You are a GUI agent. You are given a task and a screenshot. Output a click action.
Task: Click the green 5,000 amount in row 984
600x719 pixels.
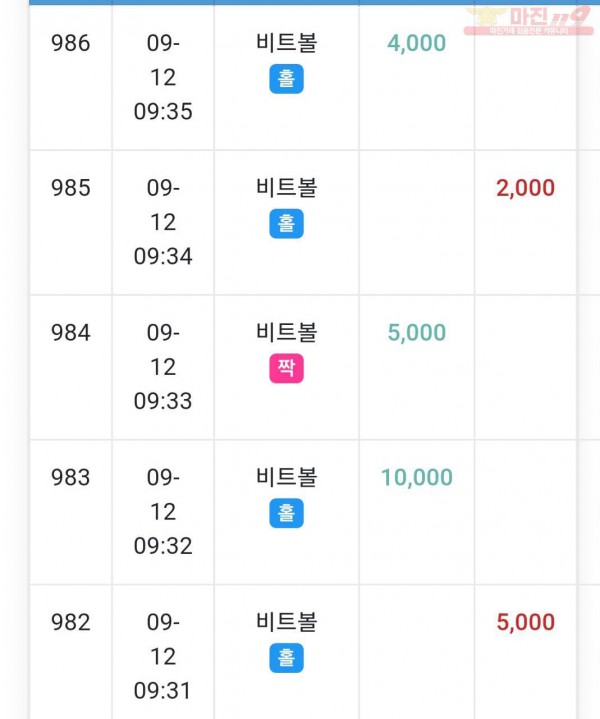[417, 333]
